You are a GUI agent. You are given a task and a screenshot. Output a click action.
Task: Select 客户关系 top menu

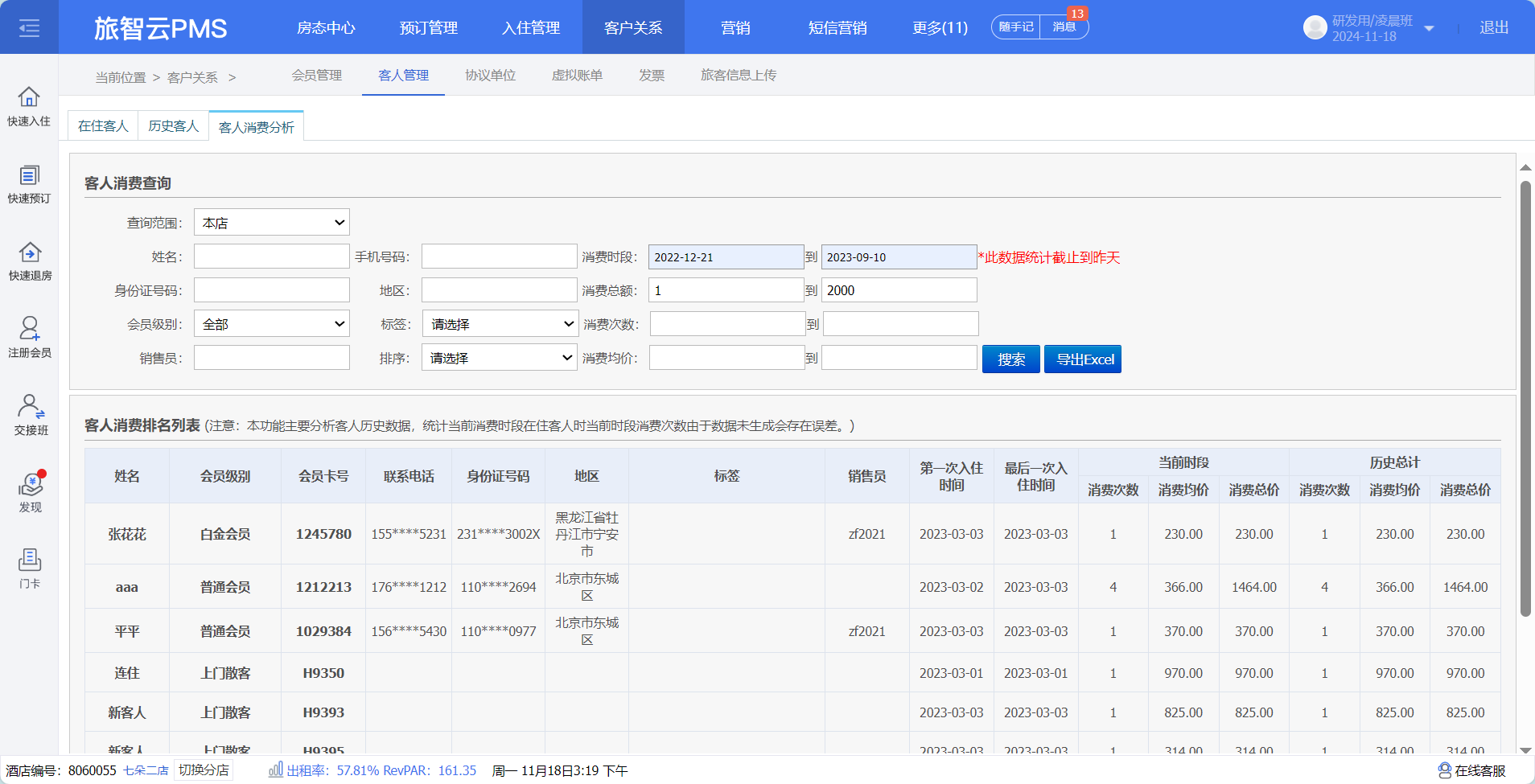[633, 27]
